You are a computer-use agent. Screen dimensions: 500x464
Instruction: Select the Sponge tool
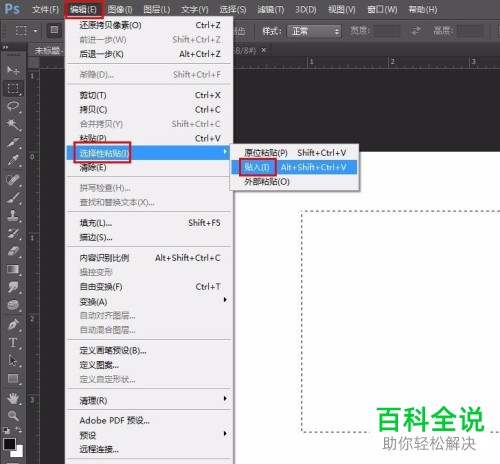point(13,305)
